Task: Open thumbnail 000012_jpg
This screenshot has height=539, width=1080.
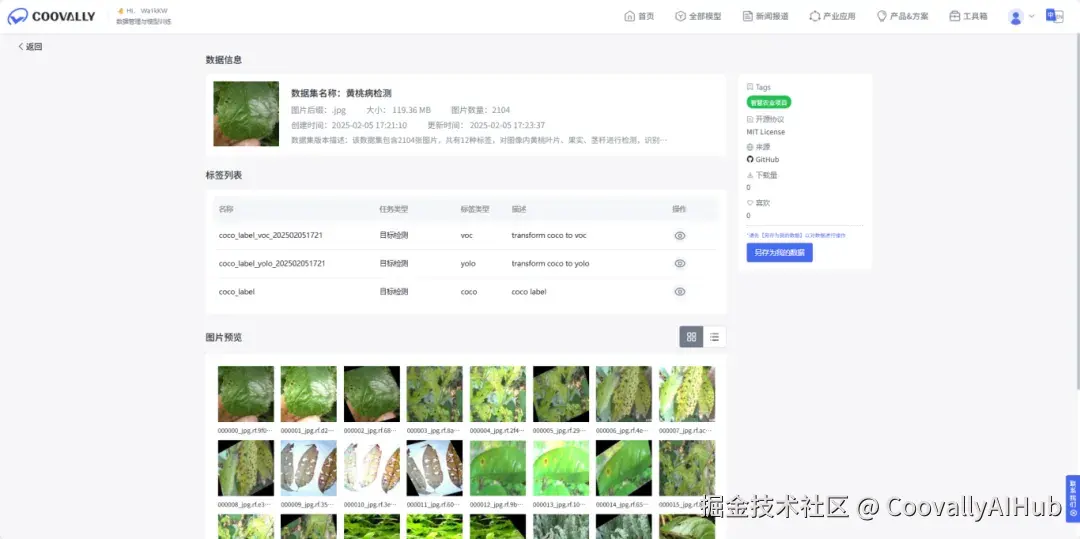Action: coord(498,468)
